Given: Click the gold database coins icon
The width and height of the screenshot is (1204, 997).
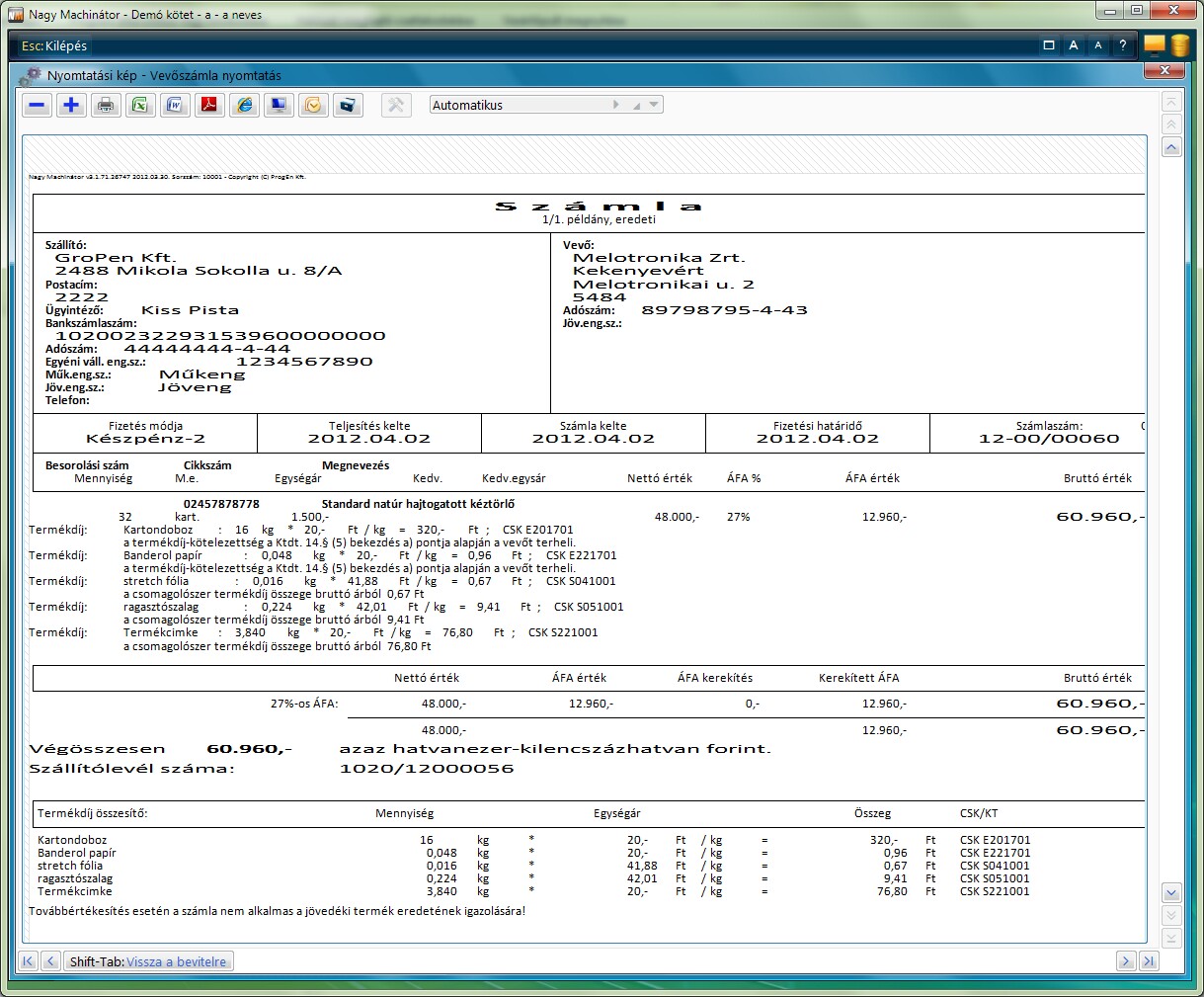Looking at the screenshot, I should tap(1180, 45).
